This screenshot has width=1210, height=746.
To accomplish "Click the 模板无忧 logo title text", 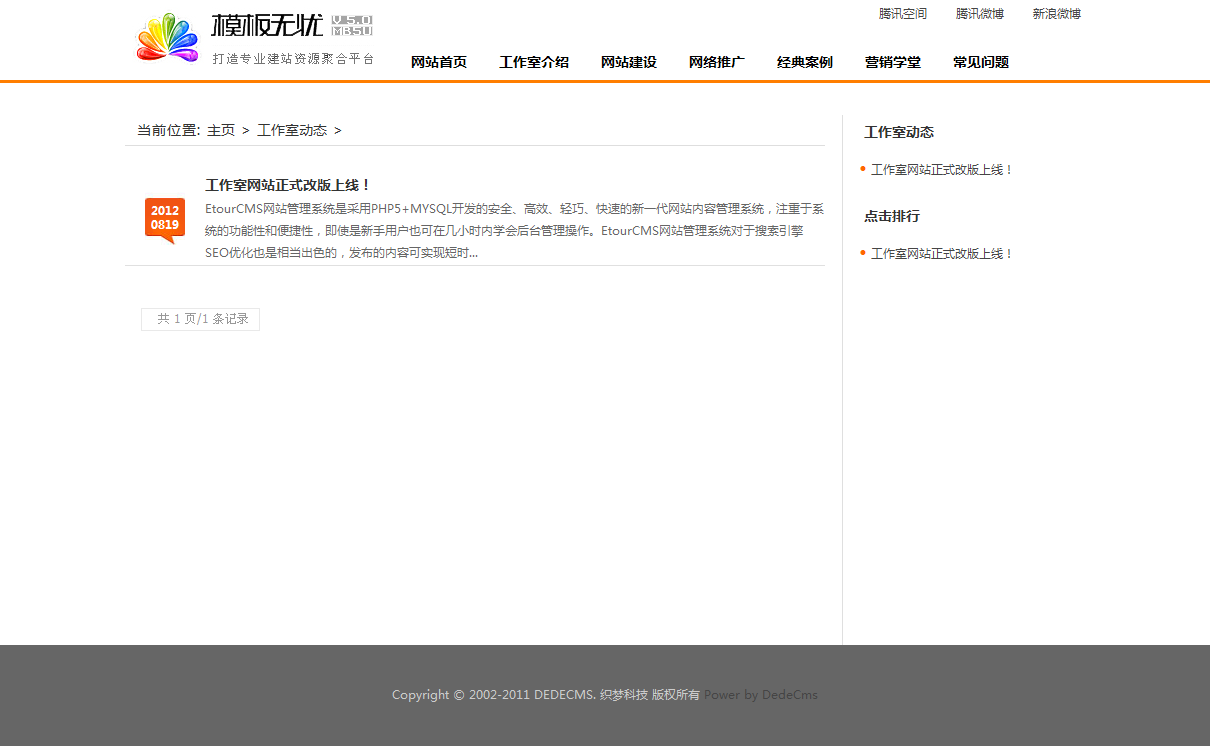I will click(x=267, y=25).
